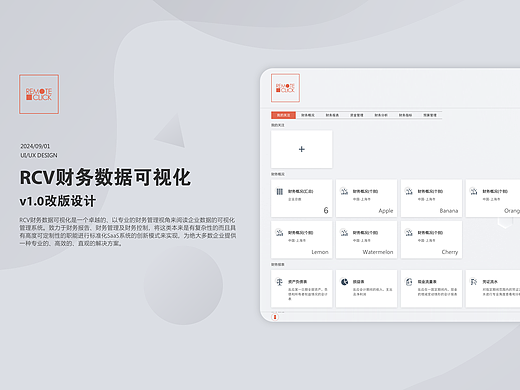Click the voucher icon for 凭证流水
Viewport: 520px width, 390px height.
[474, 282]
